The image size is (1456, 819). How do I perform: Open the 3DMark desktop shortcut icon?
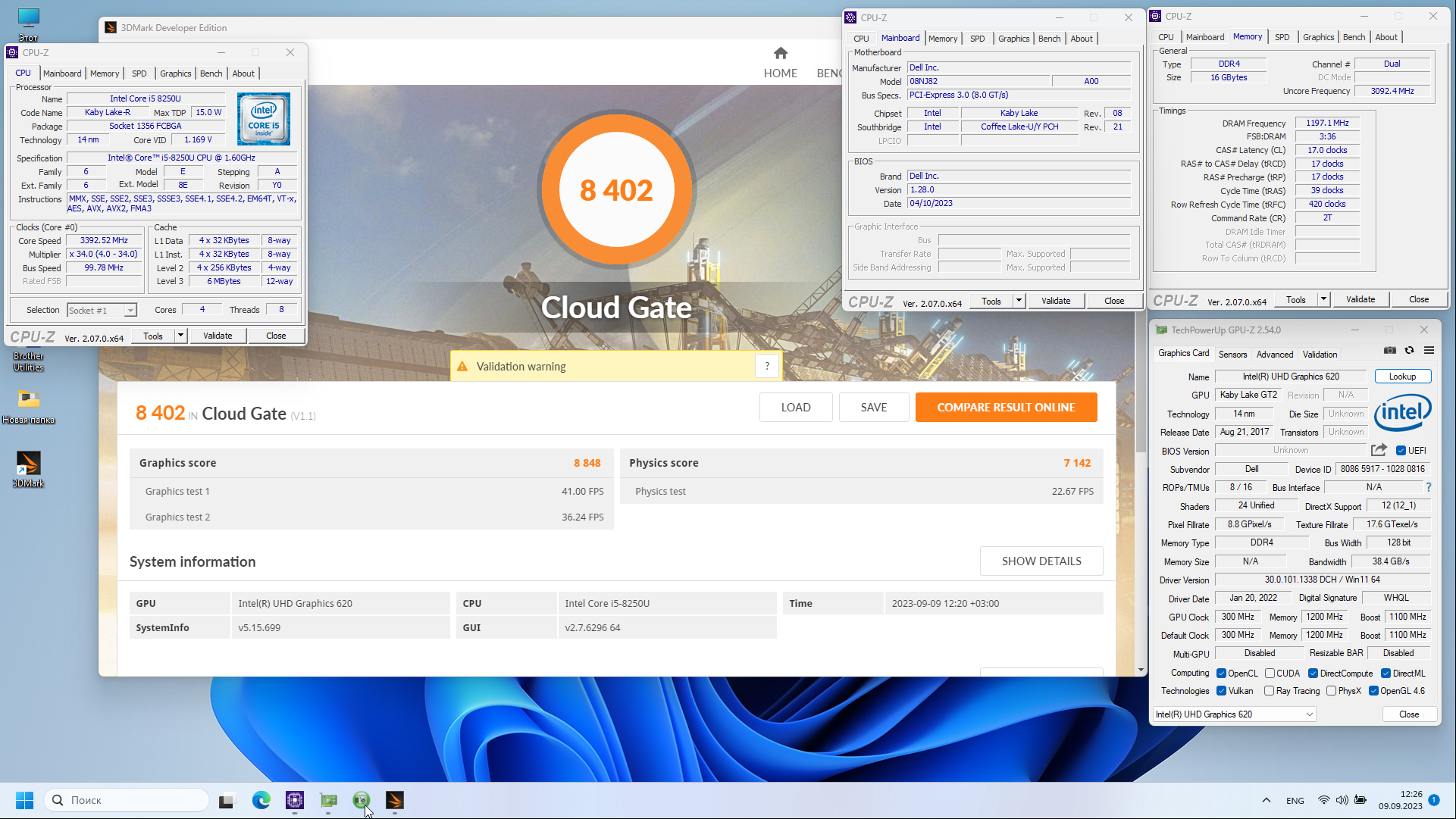click(28, 469)
